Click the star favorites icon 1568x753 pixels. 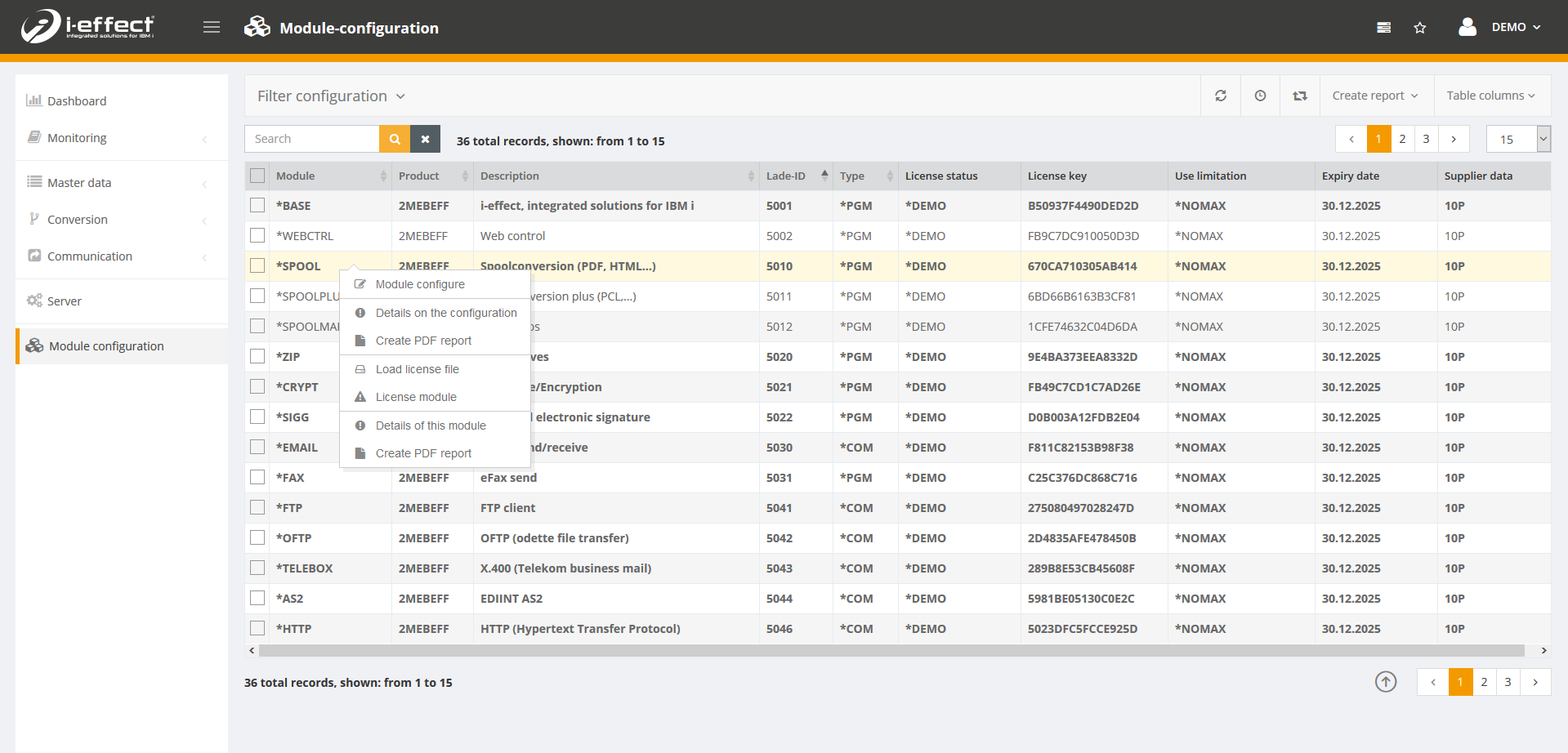(1420, 28)
